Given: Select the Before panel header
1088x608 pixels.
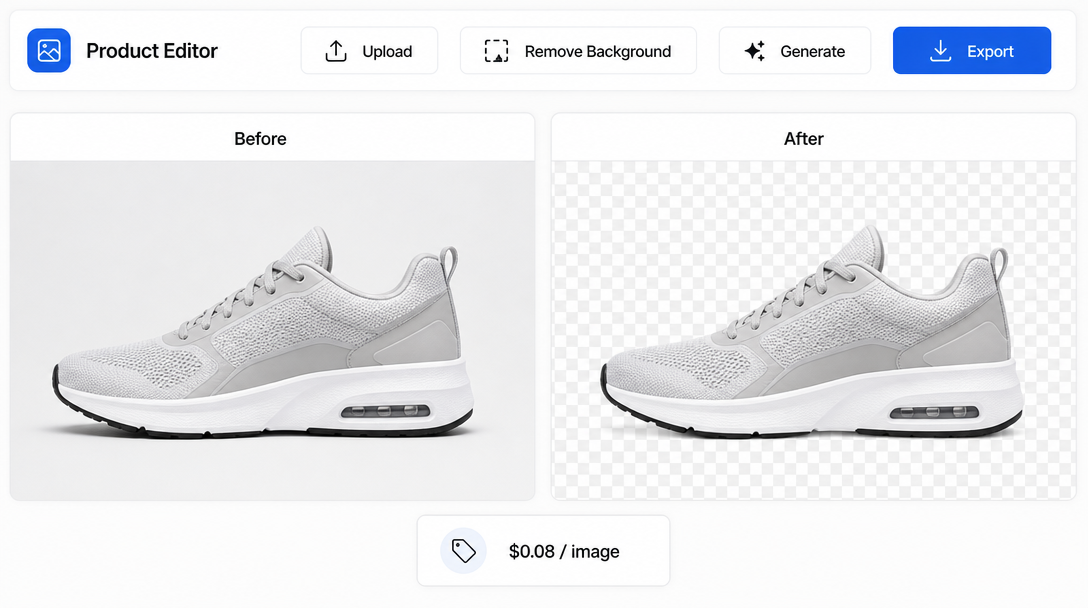Looking at the screenshot, I should [x=273, y=138].
